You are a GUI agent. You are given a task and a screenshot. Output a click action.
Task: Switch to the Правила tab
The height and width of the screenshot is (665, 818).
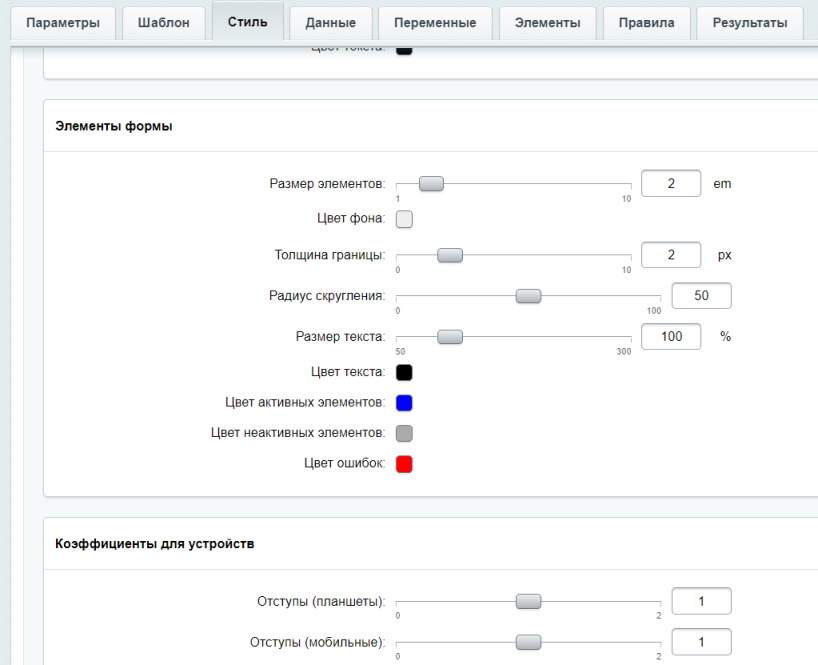[646, 24]
